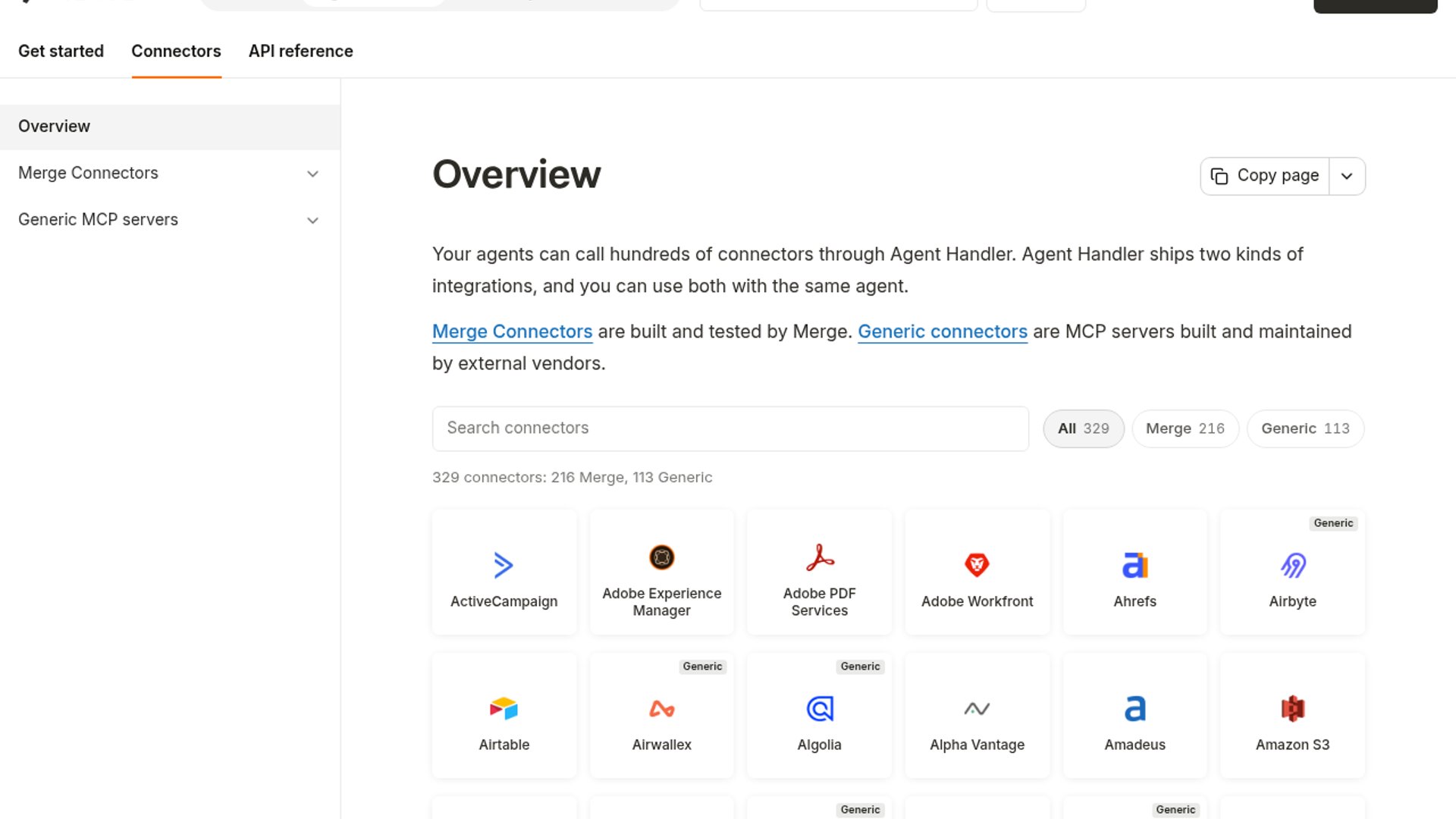Switch to the Get started tab
This screenshot has height=819, width=1456.
coord(61,51)
